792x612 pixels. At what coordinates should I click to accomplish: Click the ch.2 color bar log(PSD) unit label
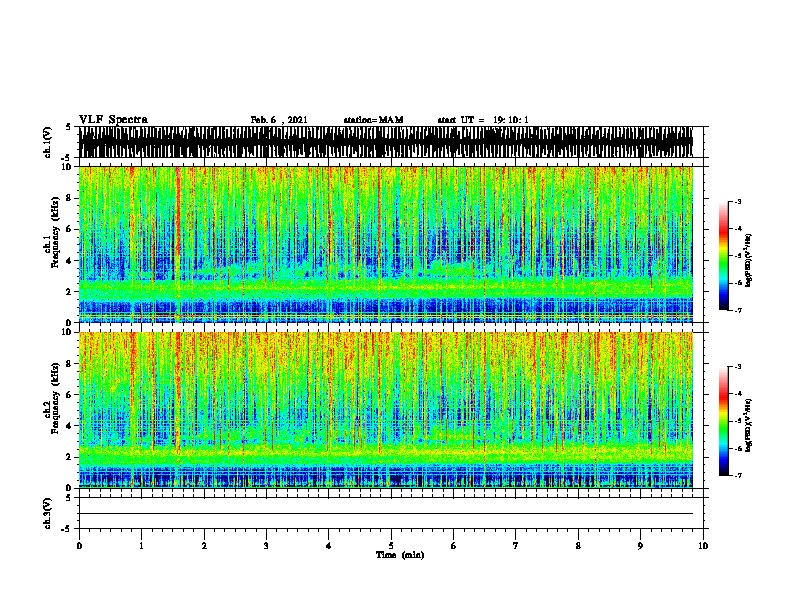748,426
